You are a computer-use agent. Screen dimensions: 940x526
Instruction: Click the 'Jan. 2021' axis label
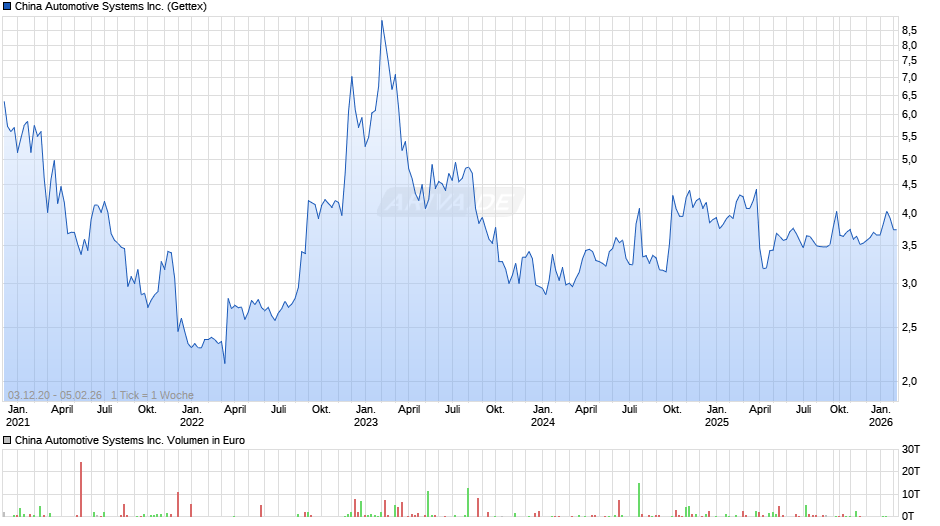click(17, 416)
